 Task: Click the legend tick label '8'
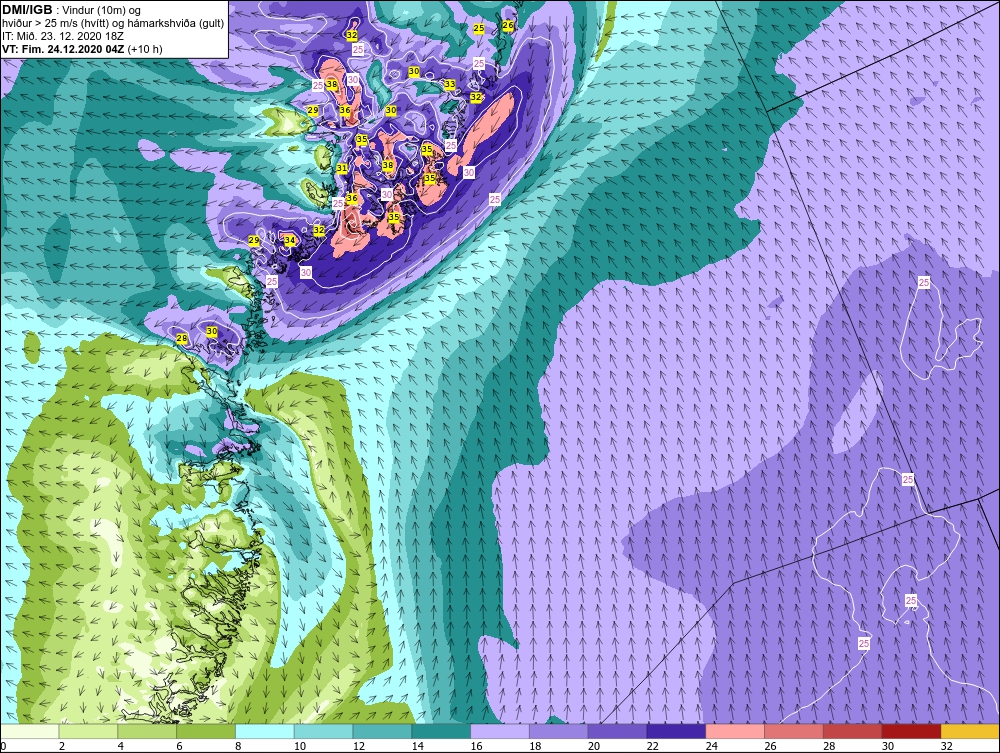pos(238,746)
